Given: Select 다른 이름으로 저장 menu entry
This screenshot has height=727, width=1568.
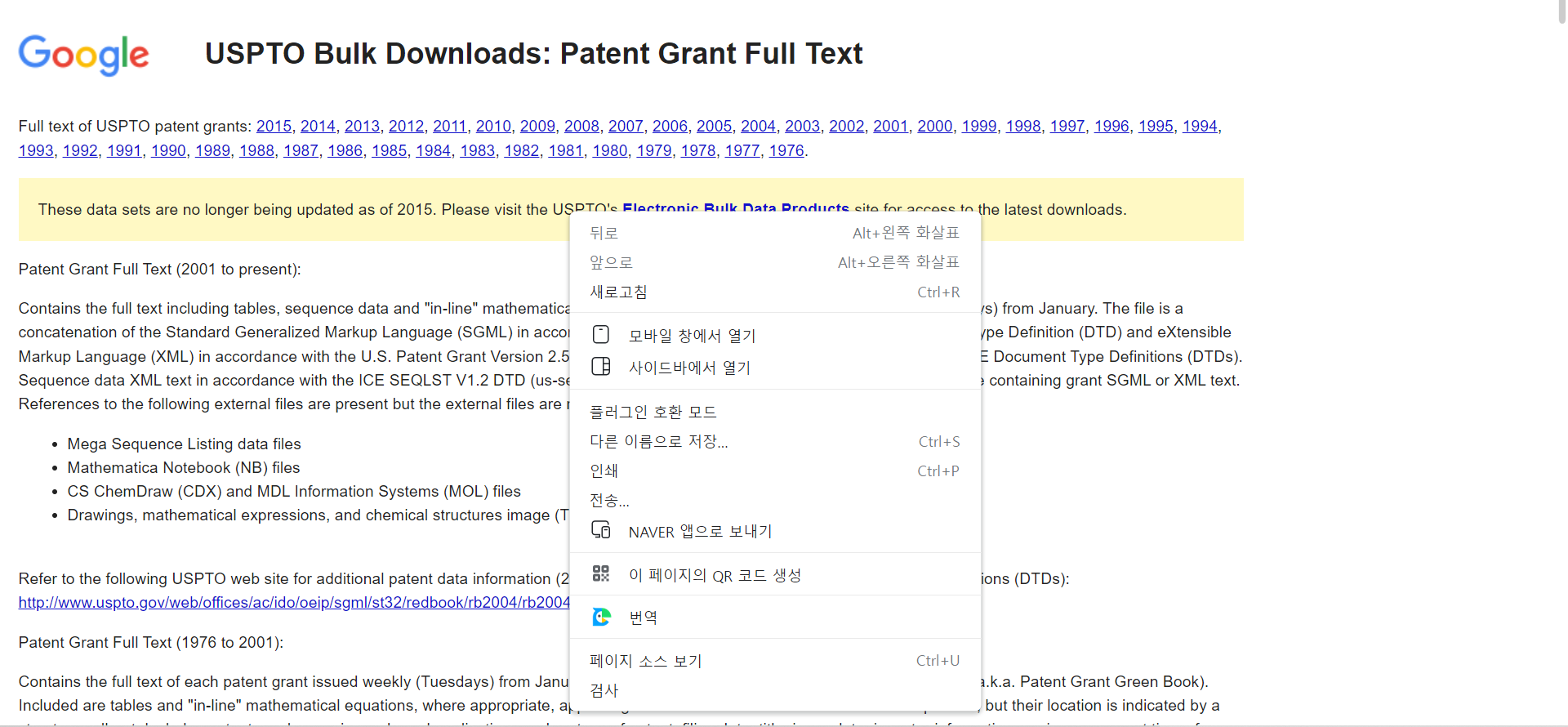Looking at the screenshot, I should pos(775,441).
